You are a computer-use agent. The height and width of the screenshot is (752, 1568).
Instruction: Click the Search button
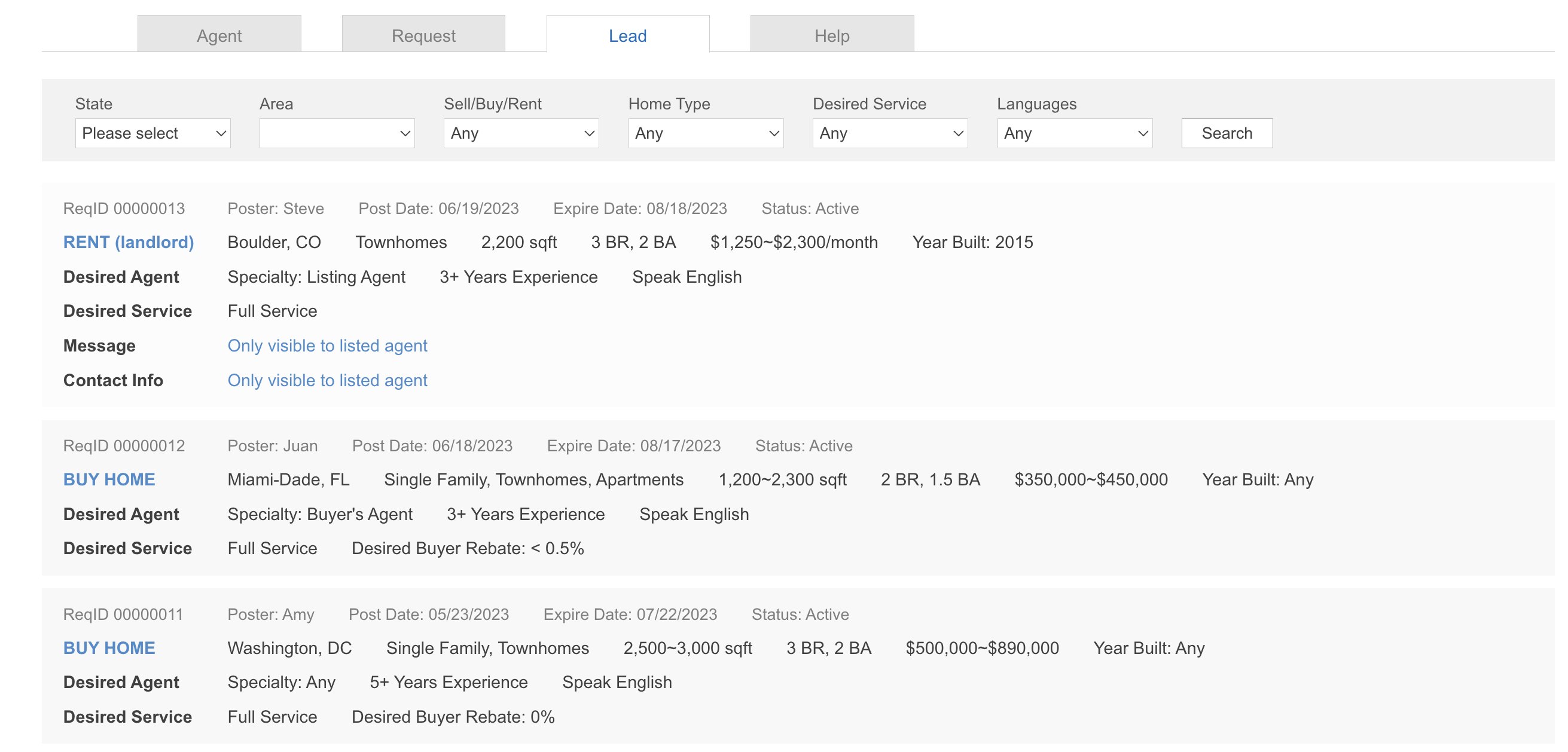(x=1227, y=133)
